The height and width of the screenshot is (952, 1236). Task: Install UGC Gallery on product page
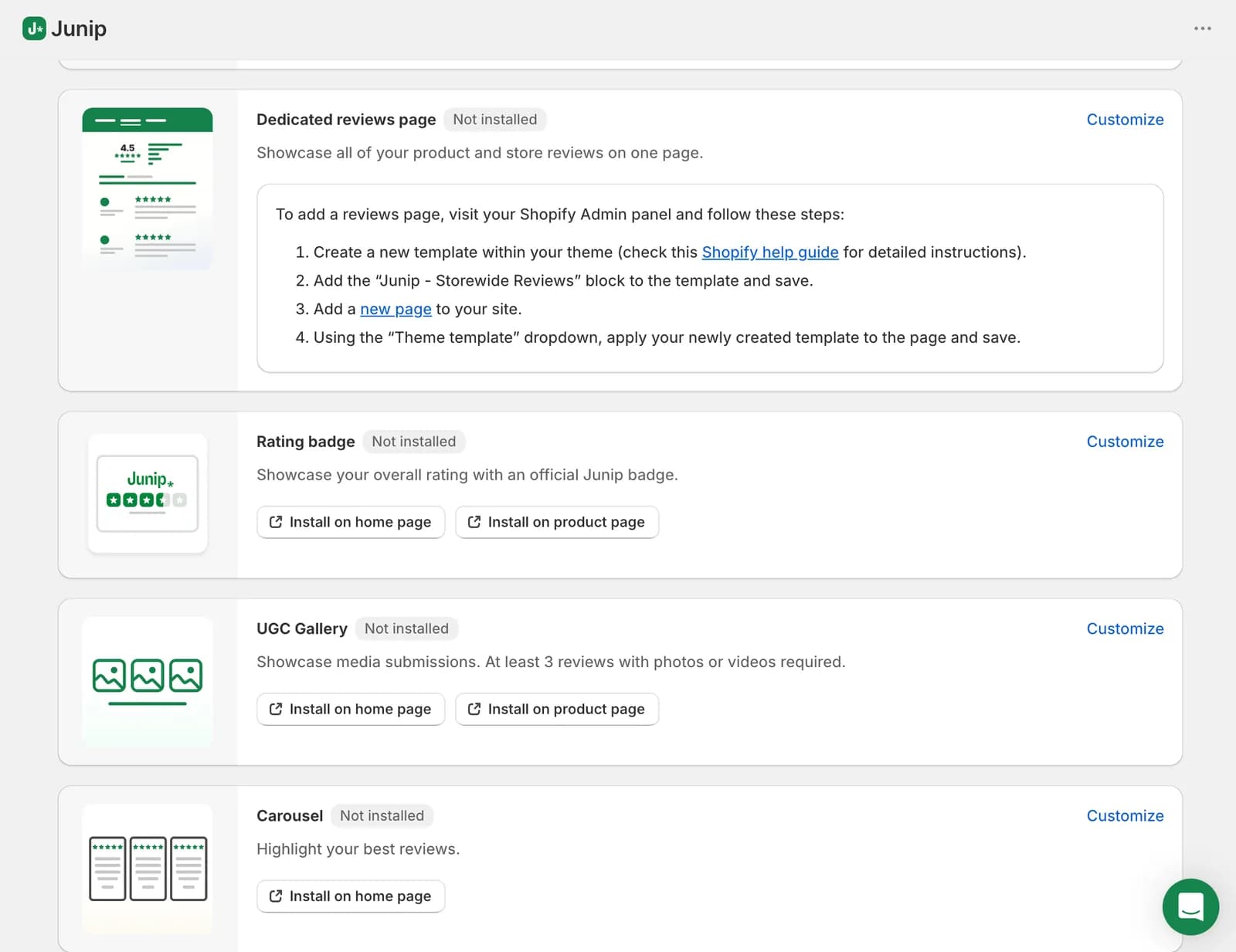557,709
